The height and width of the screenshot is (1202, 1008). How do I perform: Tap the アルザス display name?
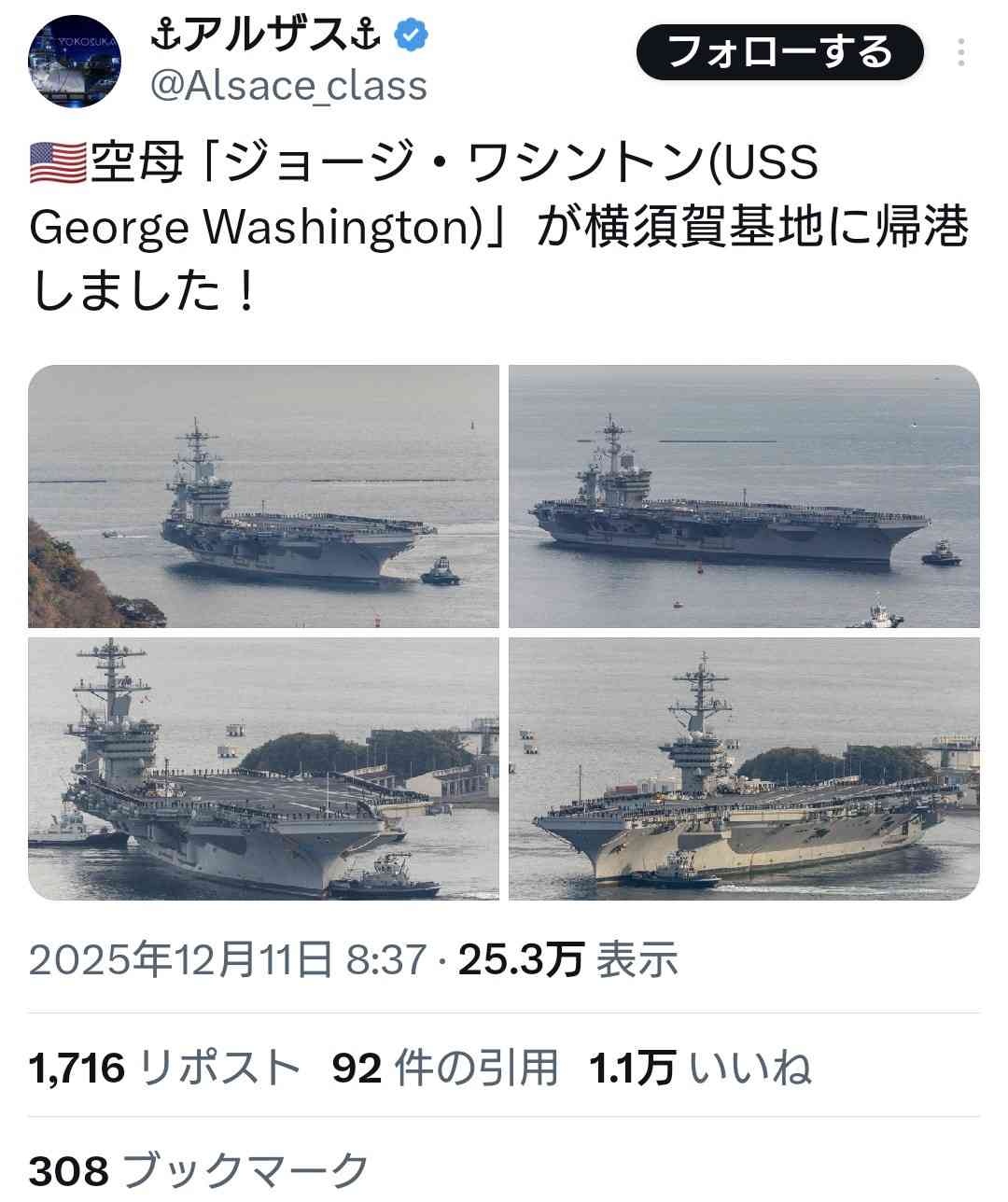[265, 36]
